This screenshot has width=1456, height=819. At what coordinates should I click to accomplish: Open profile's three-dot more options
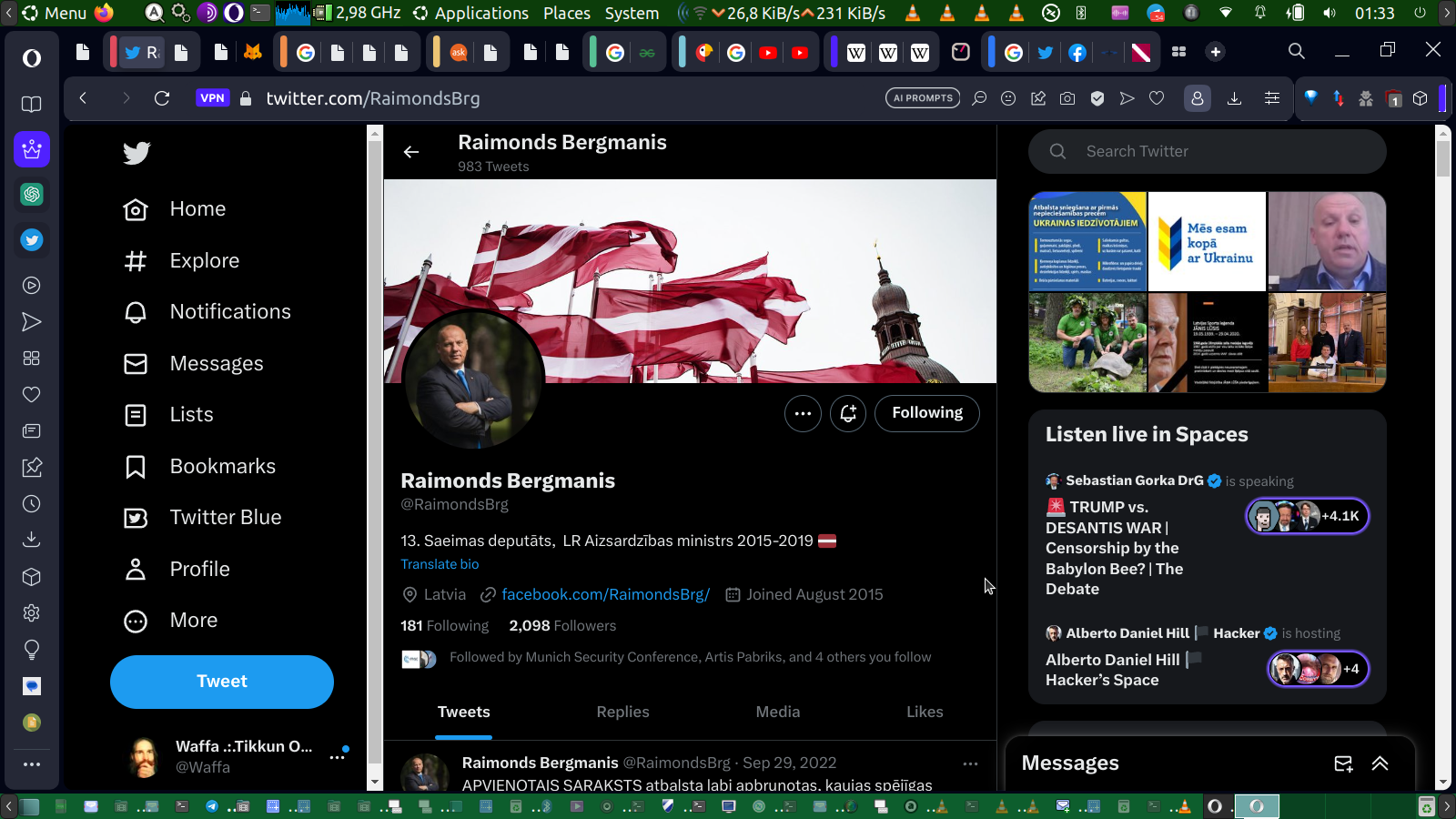[803, 413]
